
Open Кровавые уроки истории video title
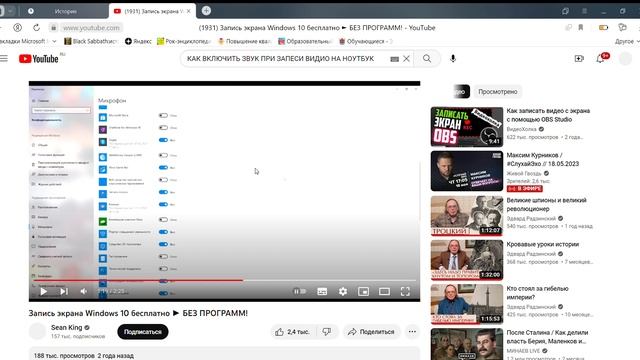pyautogui.click(x=543, y=244)
